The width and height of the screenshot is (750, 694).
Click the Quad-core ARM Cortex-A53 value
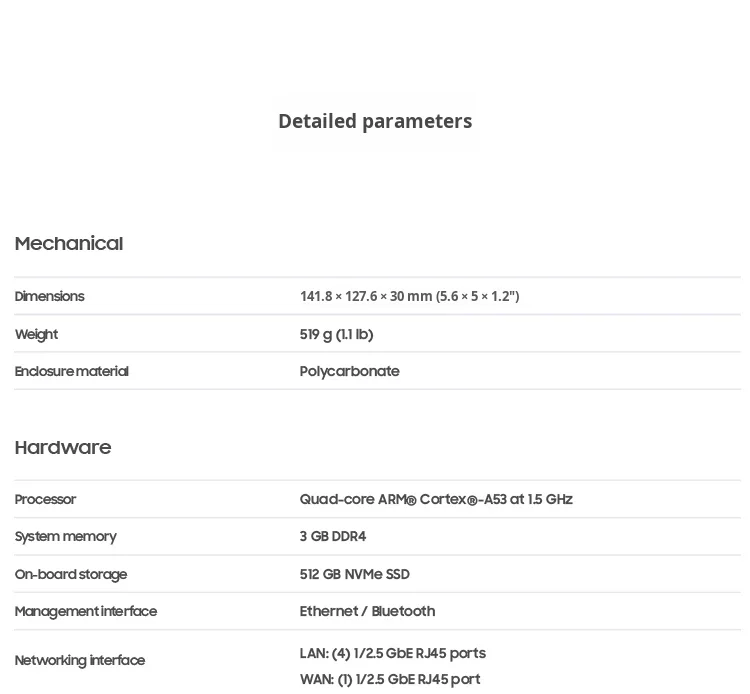(x=436, y=500)
